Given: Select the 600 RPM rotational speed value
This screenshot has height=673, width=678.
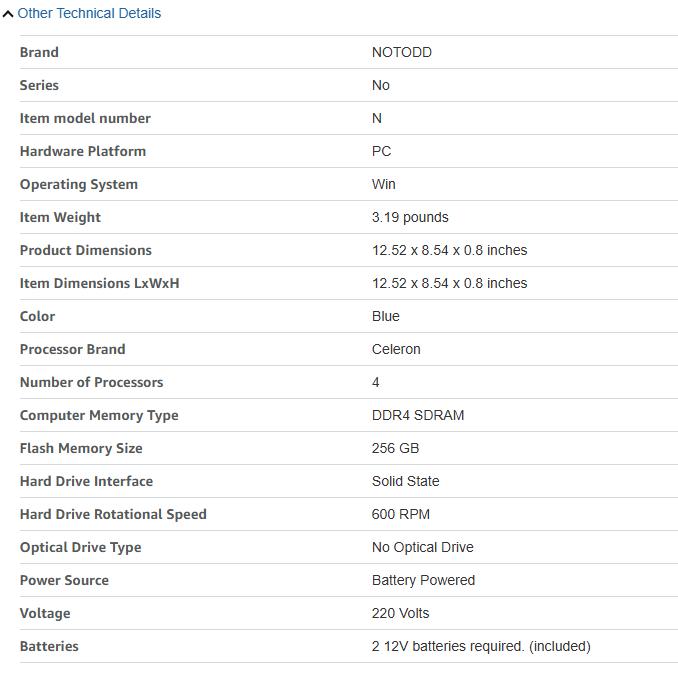Looking at the screenshot, I should pyautogui.click(x=400, y=514).
